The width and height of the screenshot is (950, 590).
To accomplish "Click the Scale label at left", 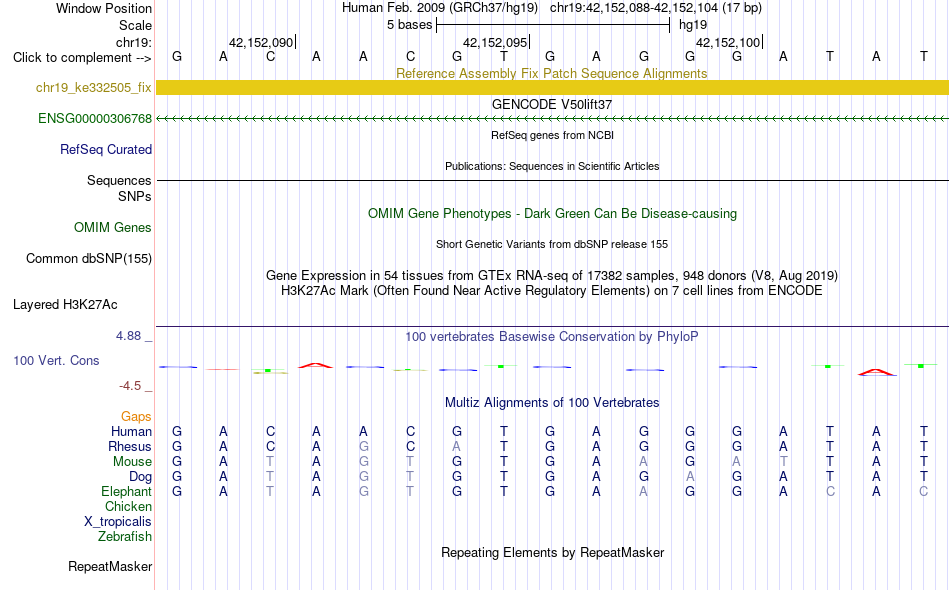I will (135, 26).
